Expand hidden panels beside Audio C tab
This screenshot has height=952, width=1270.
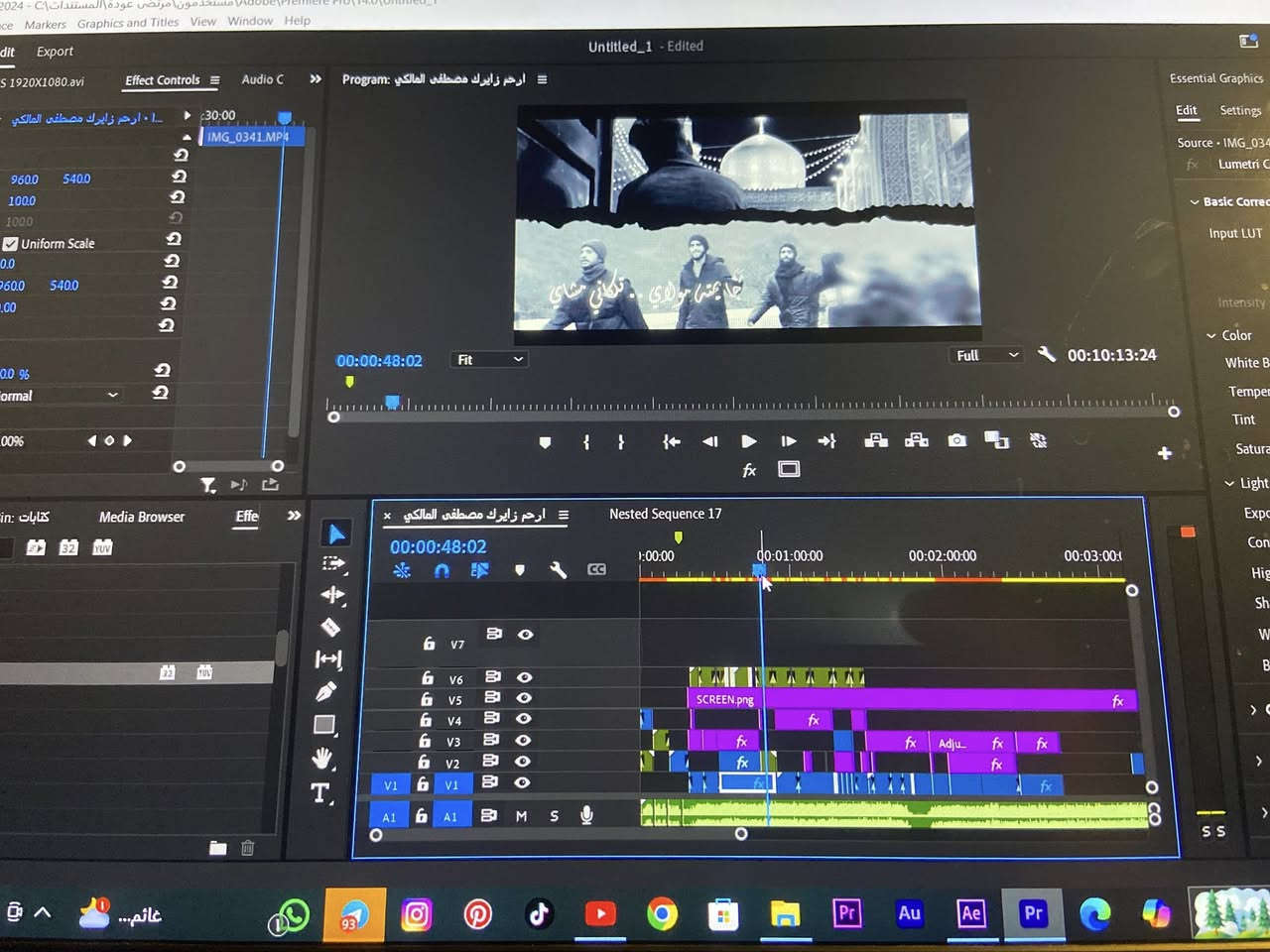[x=316, y=79]
